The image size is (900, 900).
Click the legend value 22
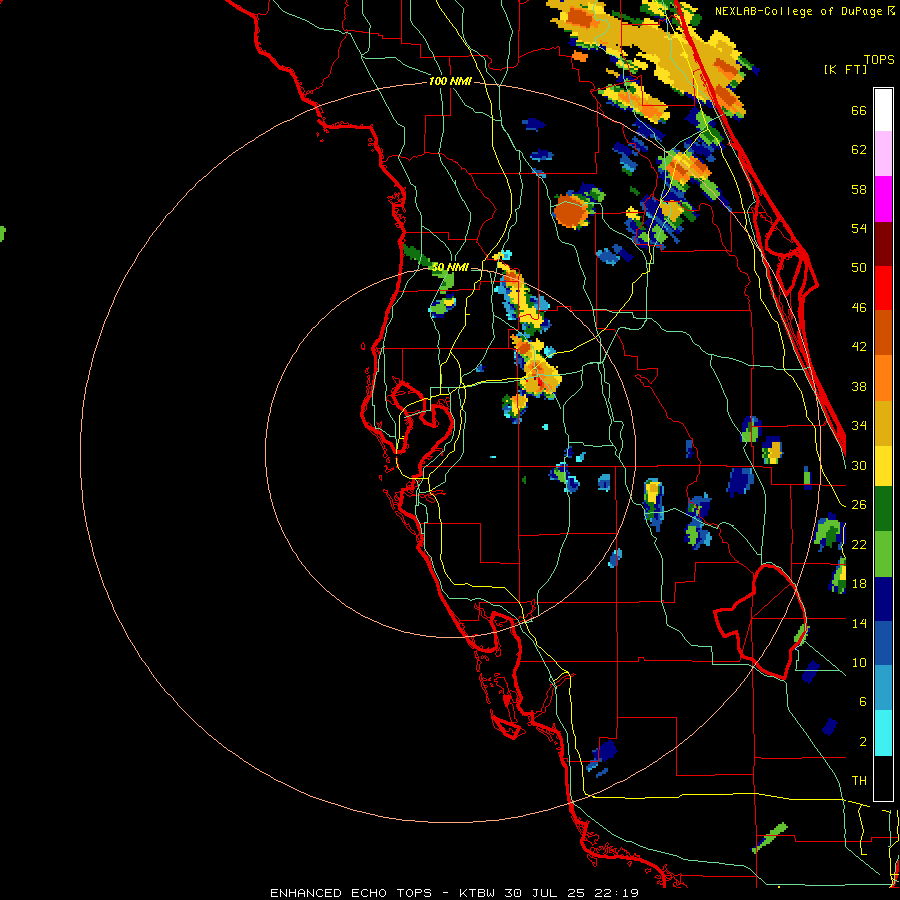(x=859, y=544)
